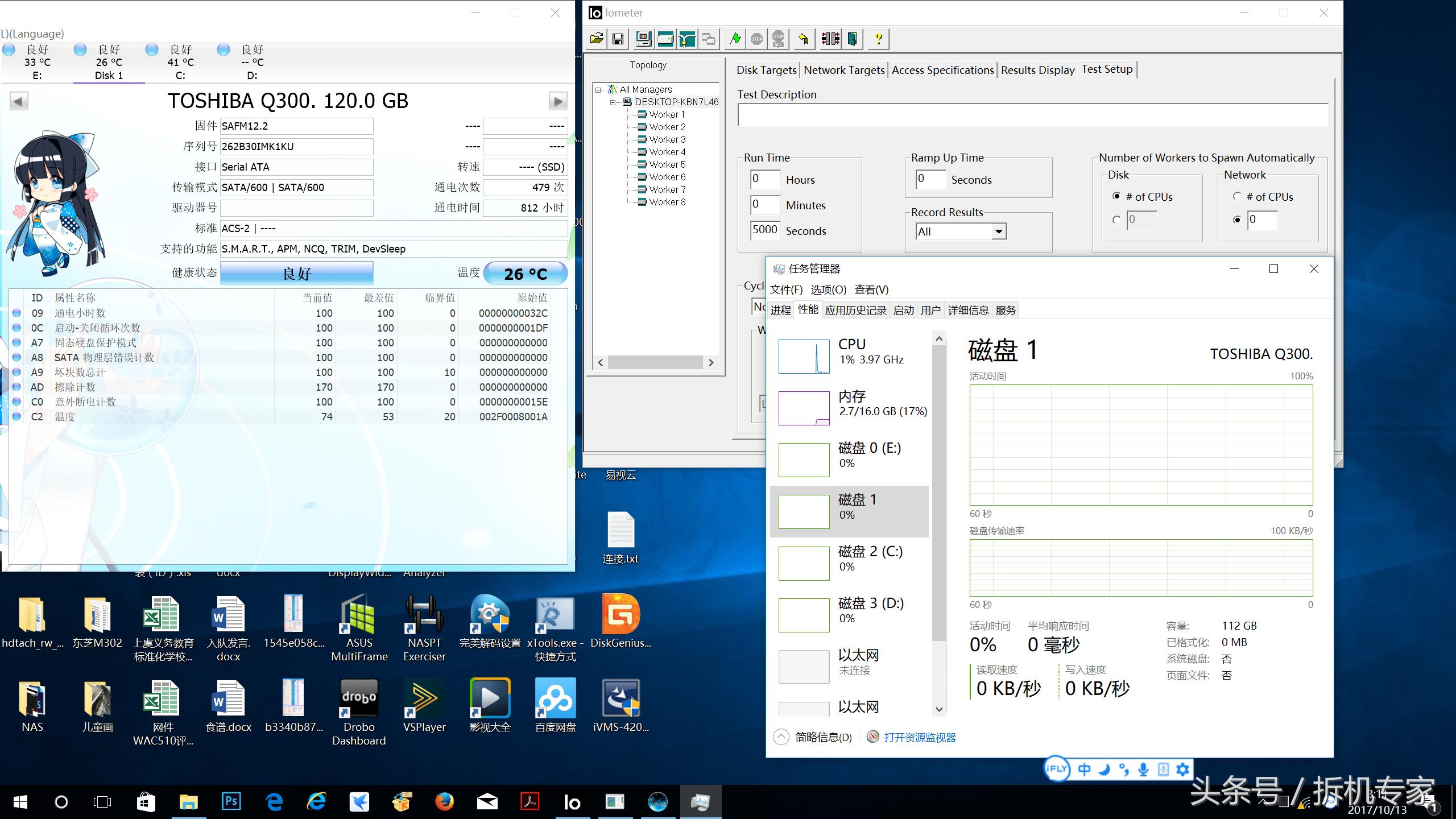Screen dimensions: 1456x819
Task: Click the Topology horizontal scrollbar
Action: point(655,362)
